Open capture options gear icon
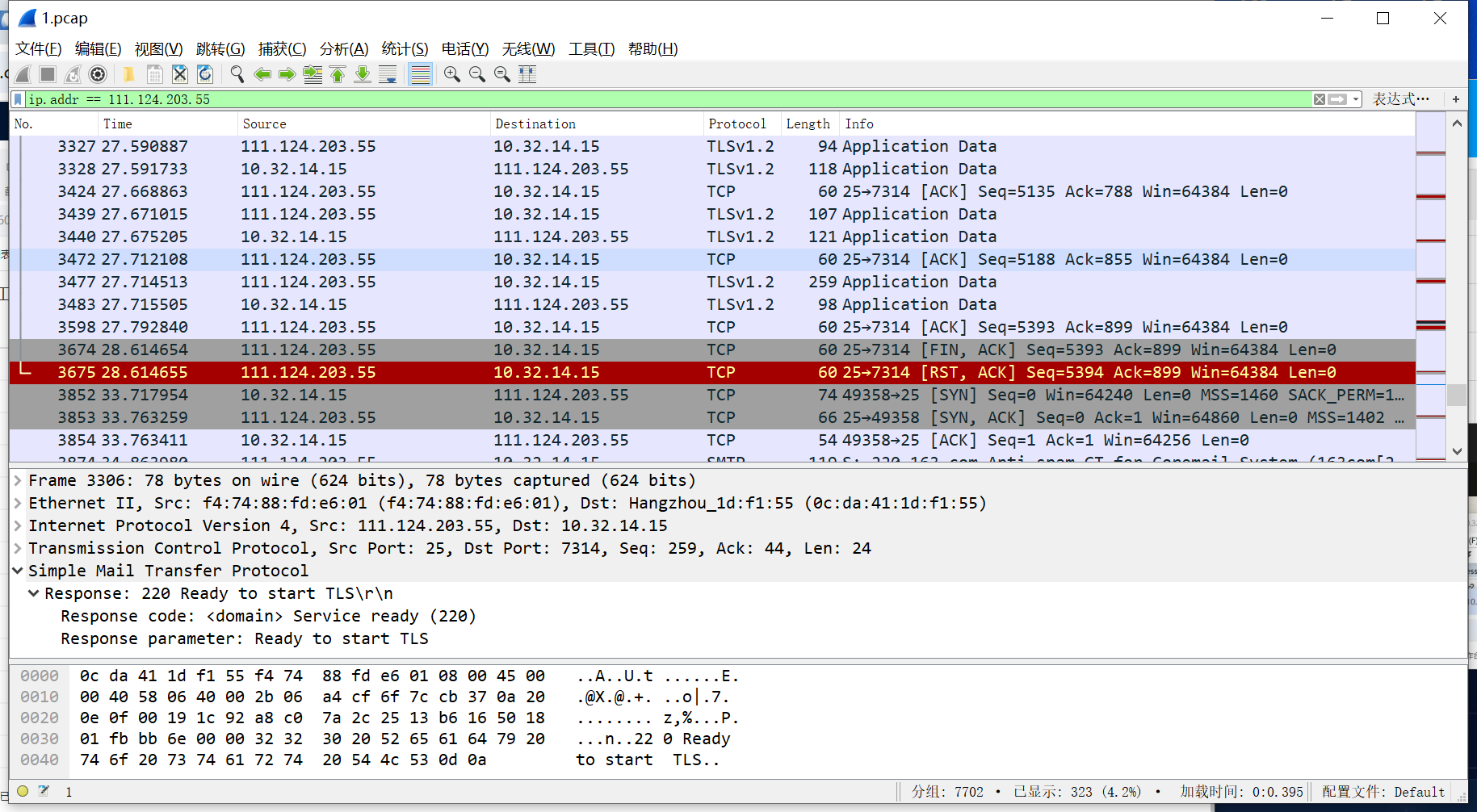Image resolution: width=1477 pixels, height=812 pixels. 98,74
